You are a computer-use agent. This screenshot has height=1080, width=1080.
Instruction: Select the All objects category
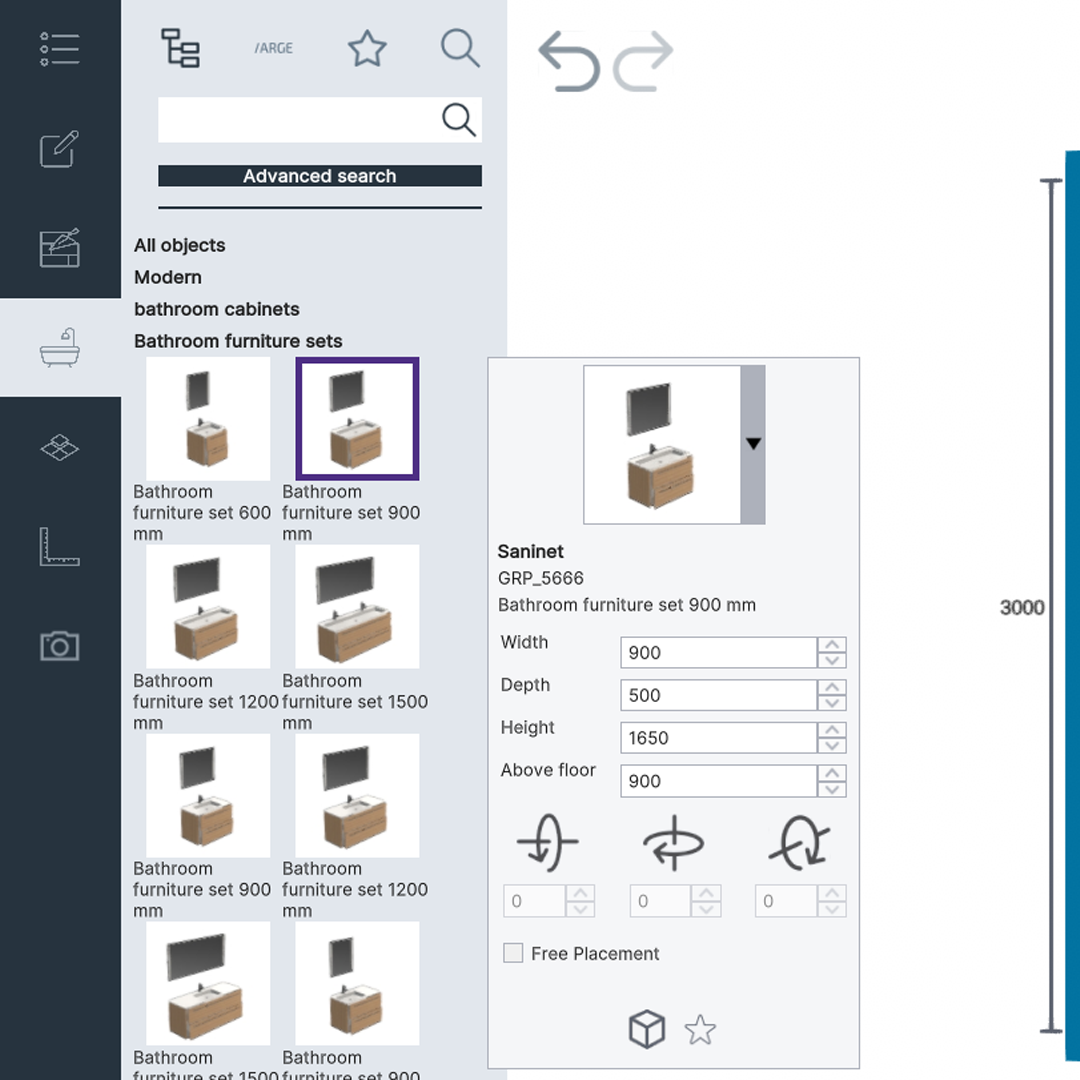coord(179,245)
